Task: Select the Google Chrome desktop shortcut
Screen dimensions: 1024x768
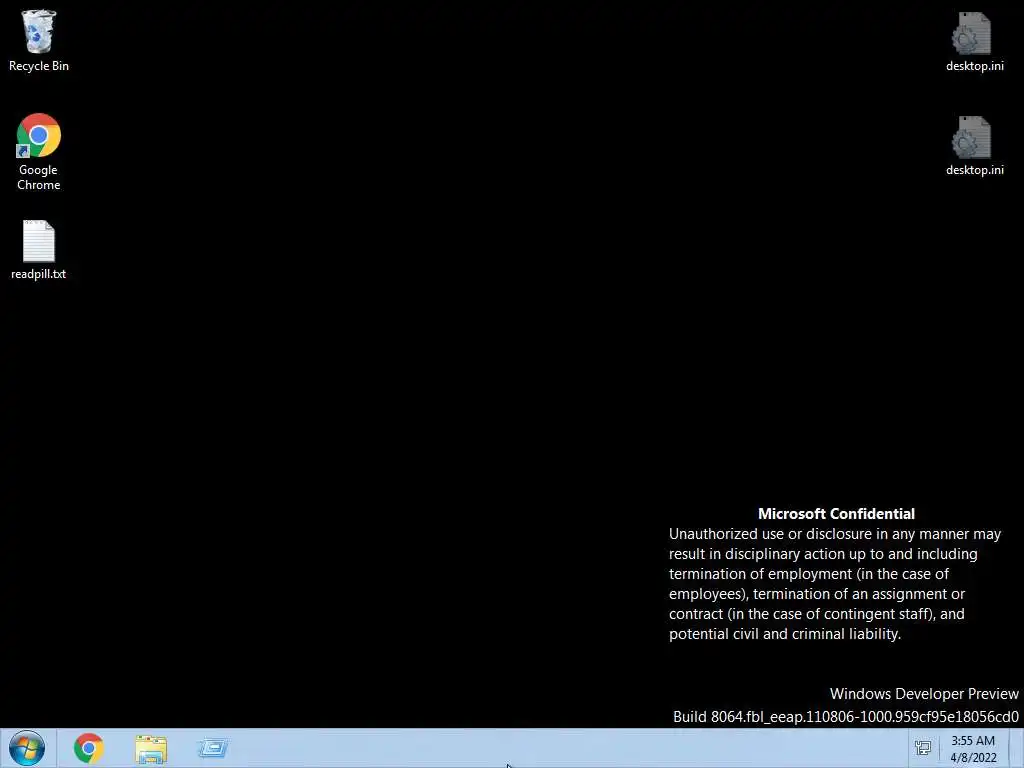Action: pyautogui.click(x=39, y=152)
